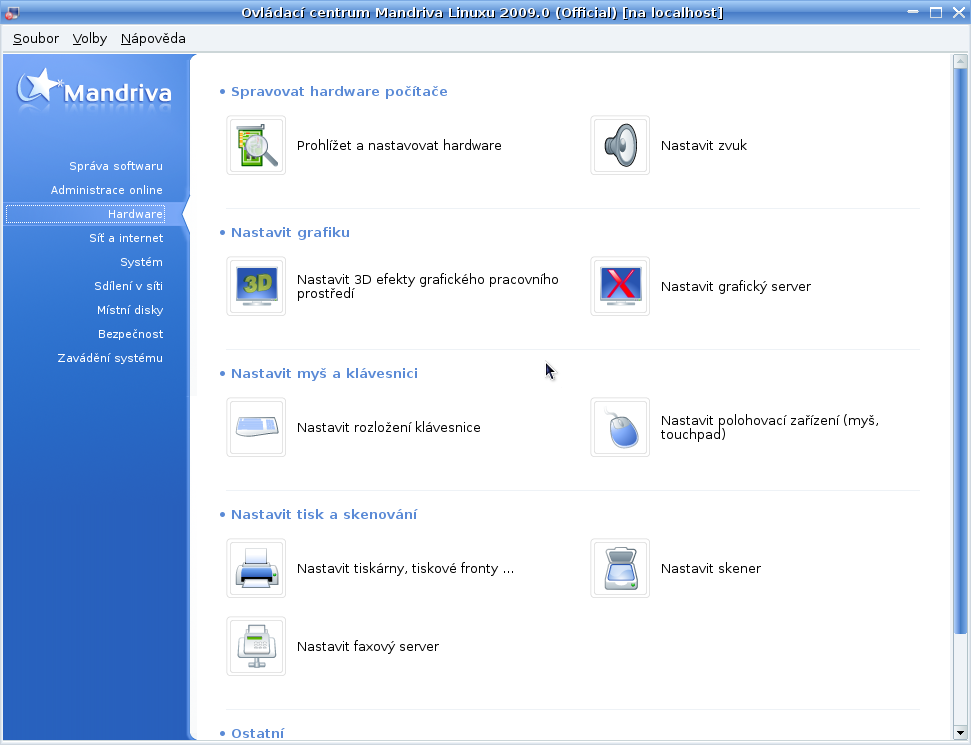Click the speaker icon for sound setup
This screenshot has height=745, width=971.
[x=620, y=146]
